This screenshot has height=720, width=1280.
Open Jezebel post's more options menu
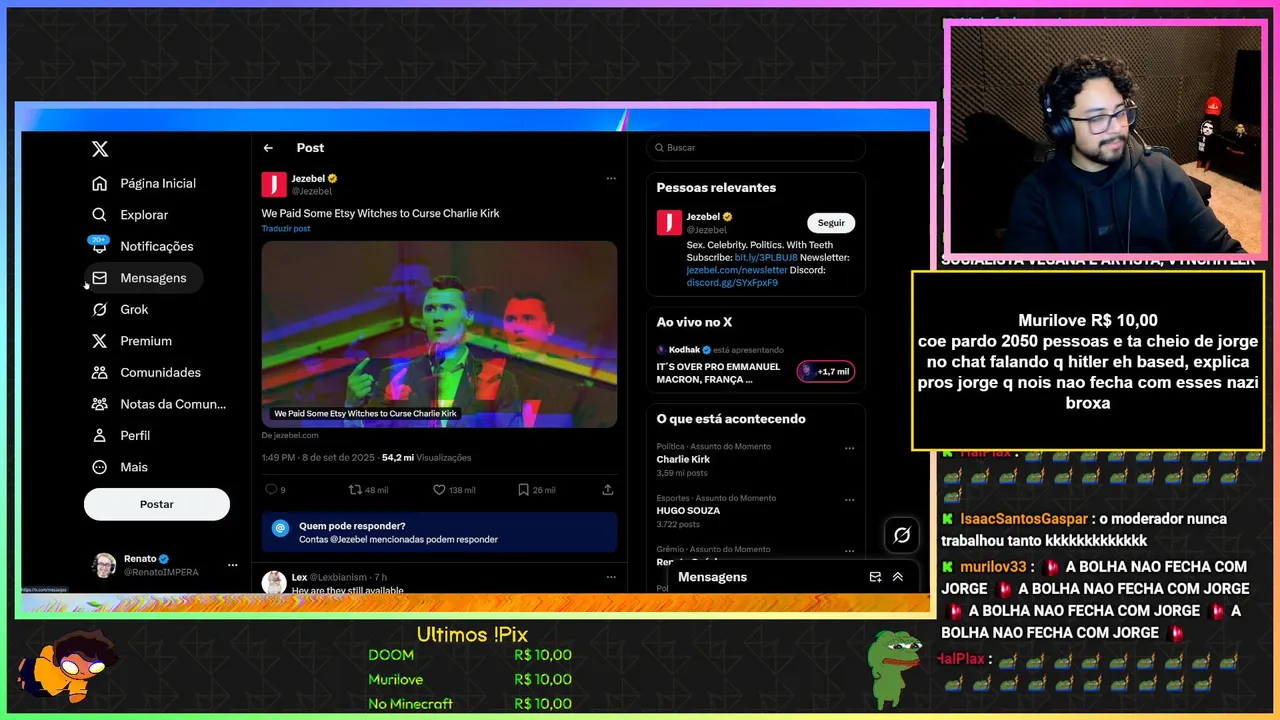pyautogui.click(x=611, y=178)
